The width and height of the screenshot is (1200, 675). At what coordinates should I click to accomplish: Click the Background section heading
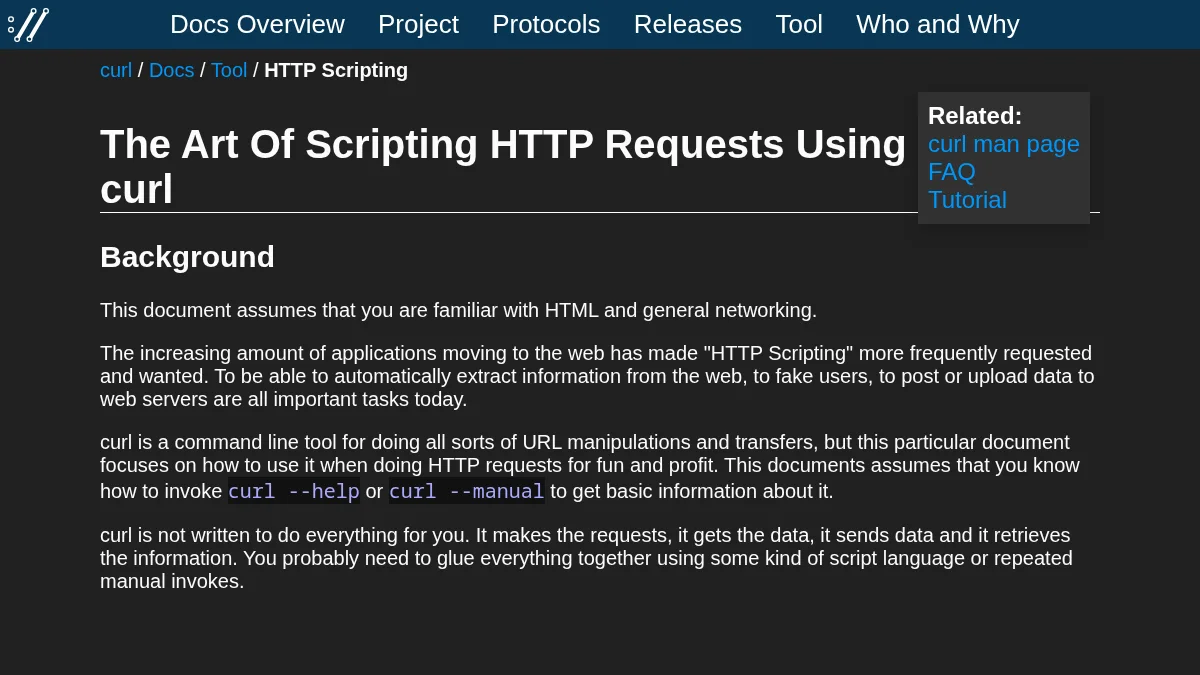[187, 257]
